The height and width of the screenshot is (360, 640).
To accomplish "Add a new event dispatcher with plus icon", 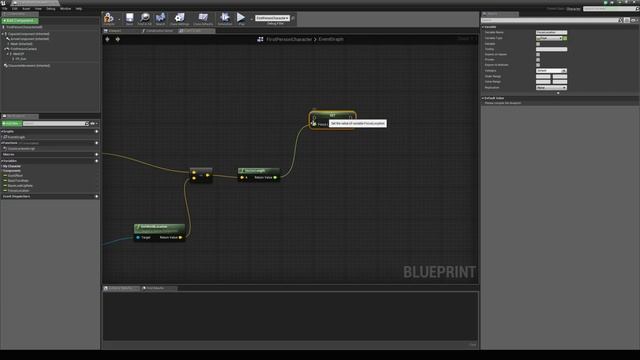I will [x=97, y=196].
